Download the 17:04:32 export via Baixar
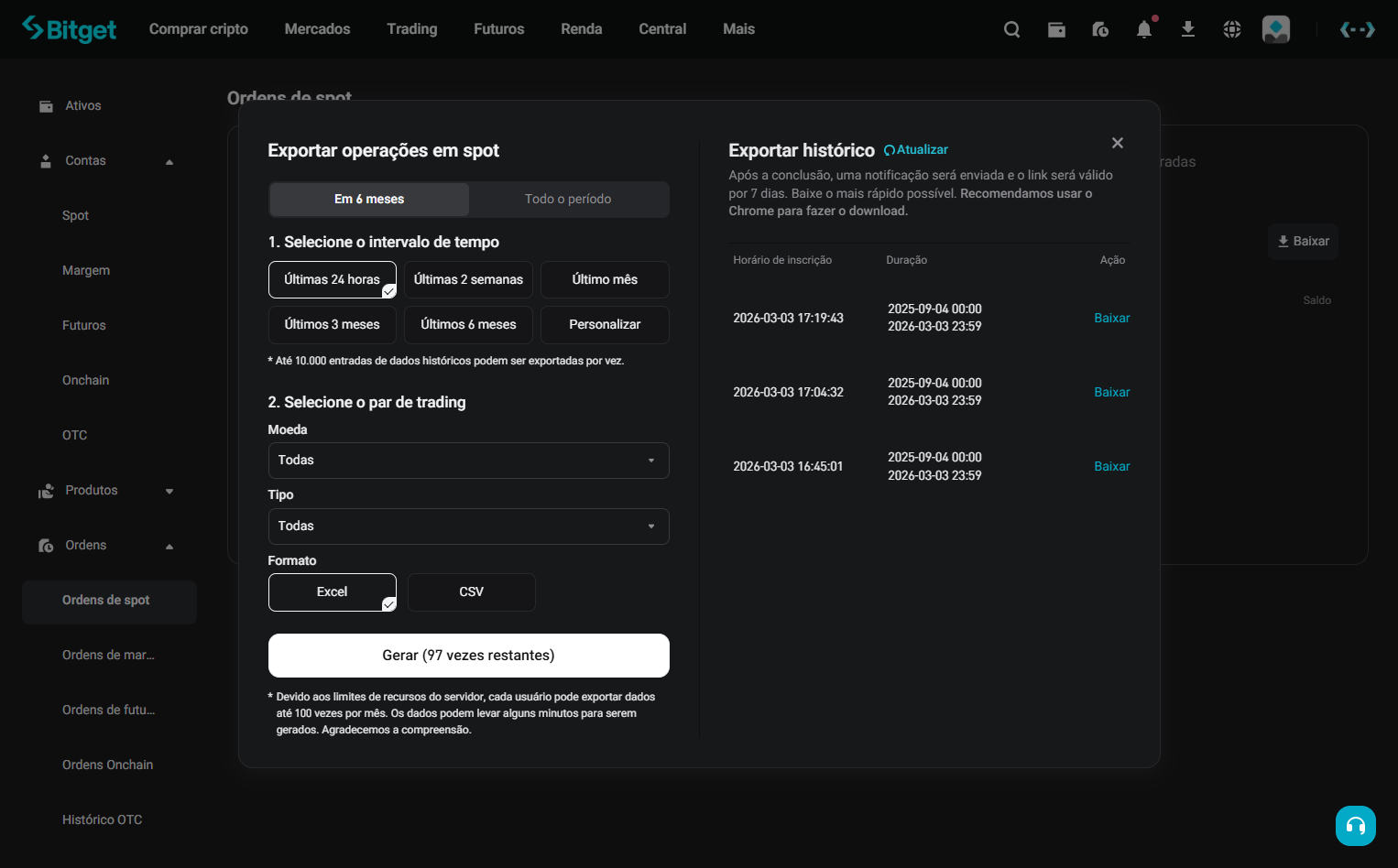Screen dimensions: 1398x868 (x=1112, y=392)
